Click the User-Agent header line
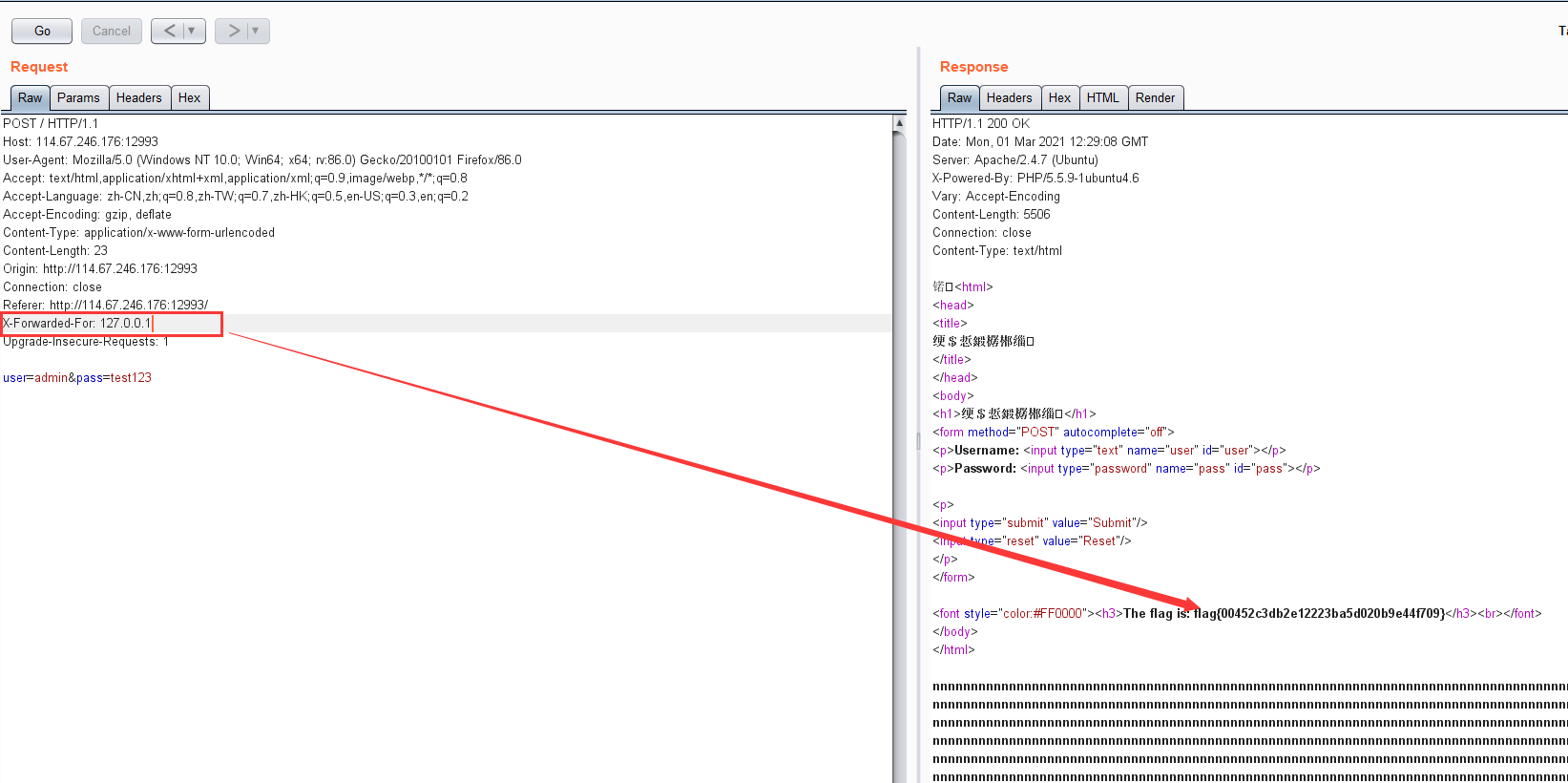 [262, 159]
